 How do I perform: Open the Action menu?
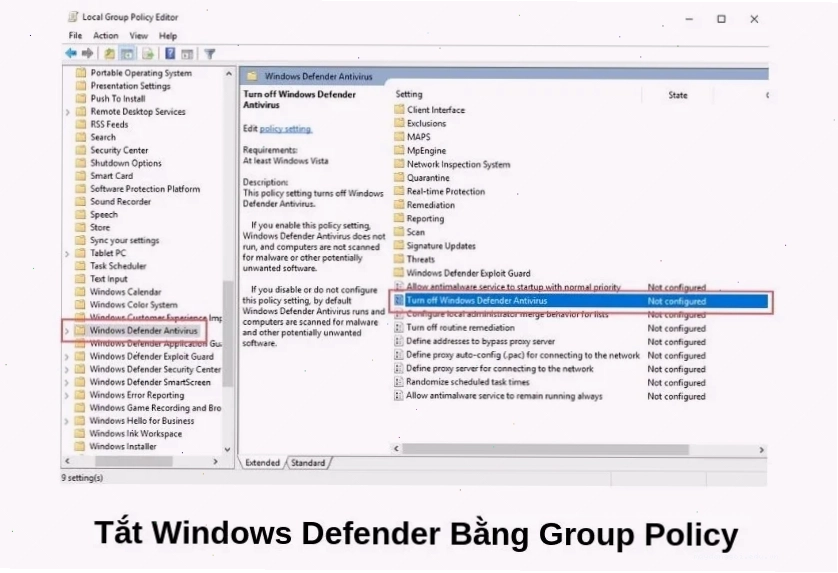click(x=106, y=36)
